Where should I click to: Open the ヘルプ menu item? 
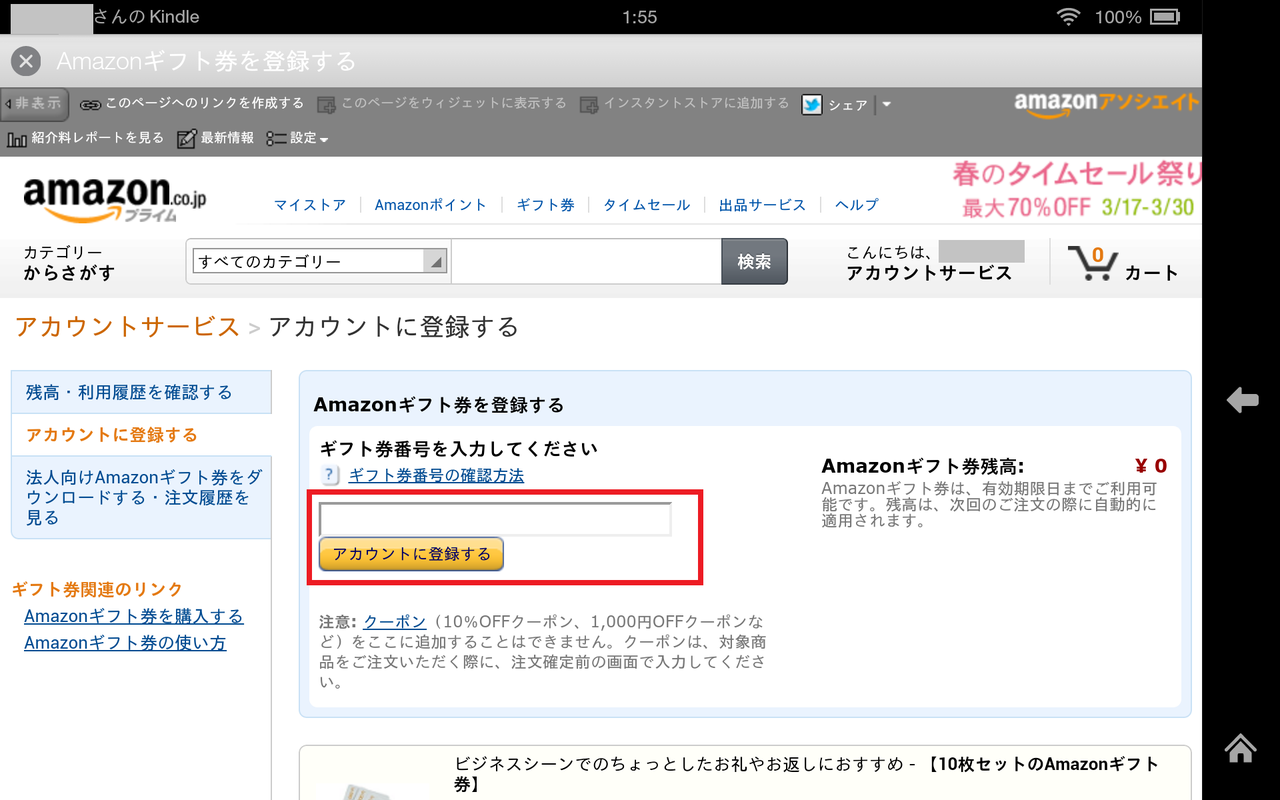click(x=857, y=205)
